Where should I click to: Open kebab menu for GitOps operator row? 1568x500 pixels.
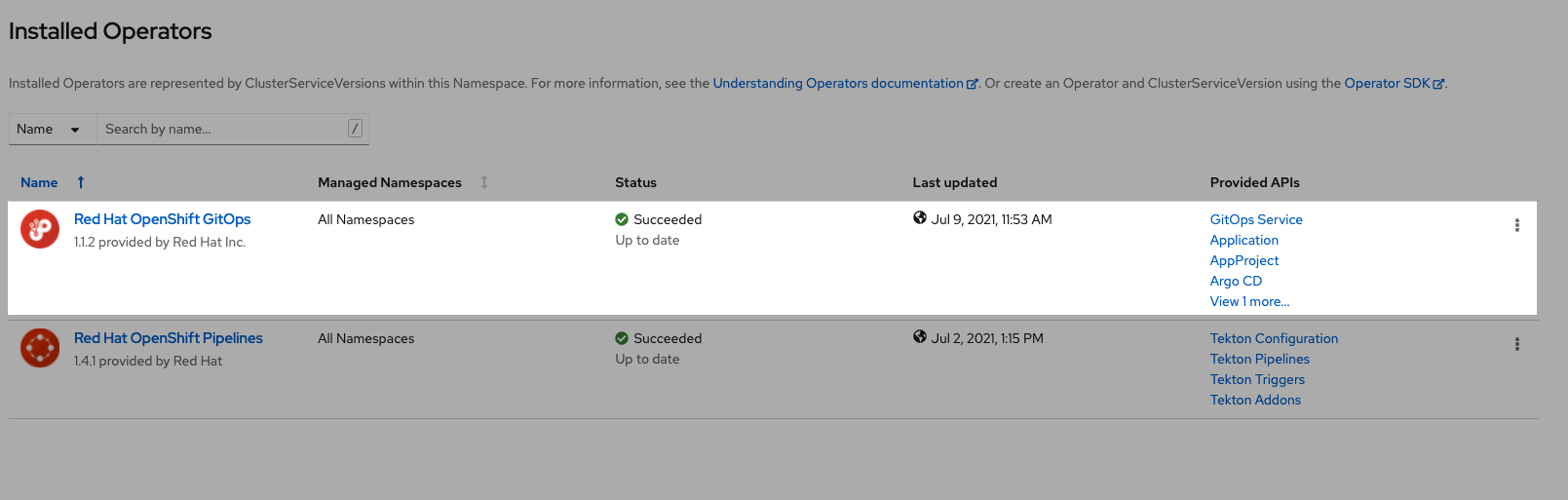click(x=1516, y=225)
